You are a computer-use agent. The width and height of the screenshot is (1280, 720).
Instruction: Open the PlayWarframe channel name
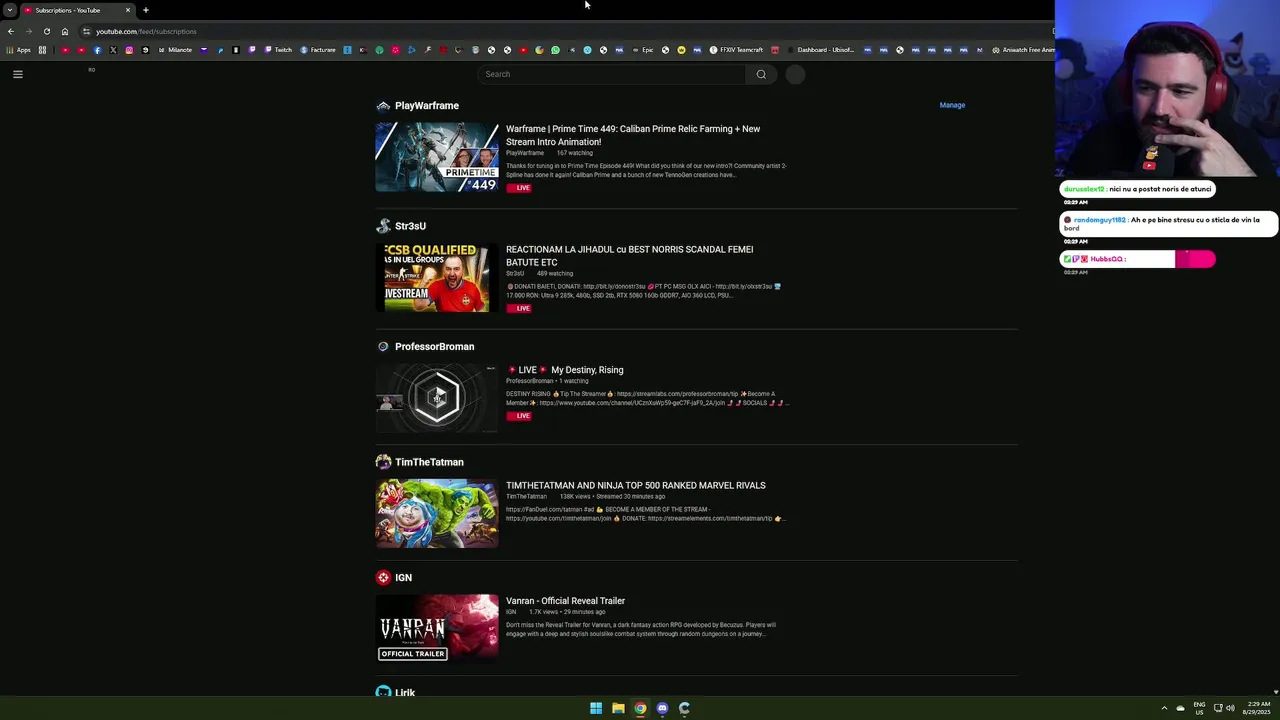(427, 106)
